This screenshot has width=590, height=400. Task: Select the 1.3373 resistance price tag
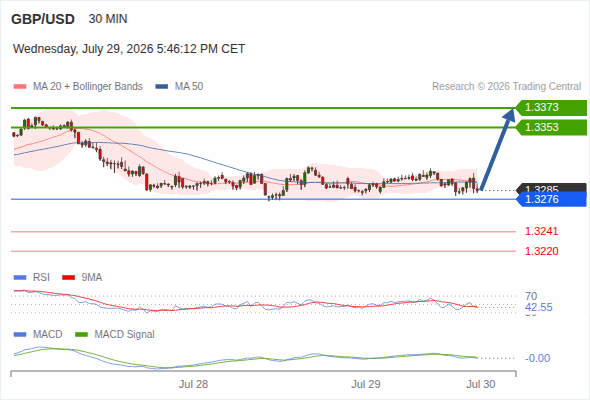coord(551,108)
